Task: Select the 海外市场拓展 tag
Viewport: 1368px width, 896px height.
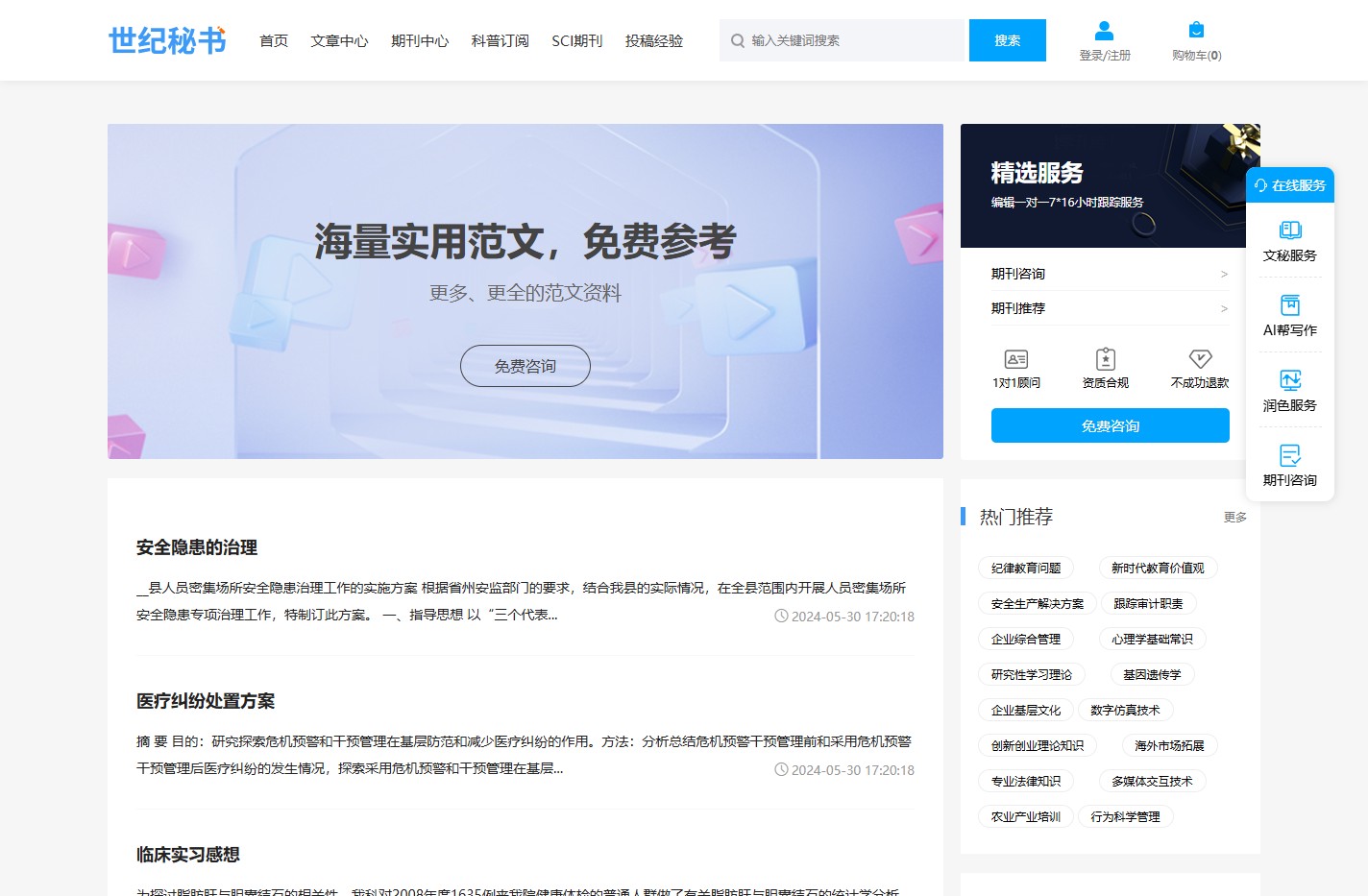Action: pos(1169,745)
